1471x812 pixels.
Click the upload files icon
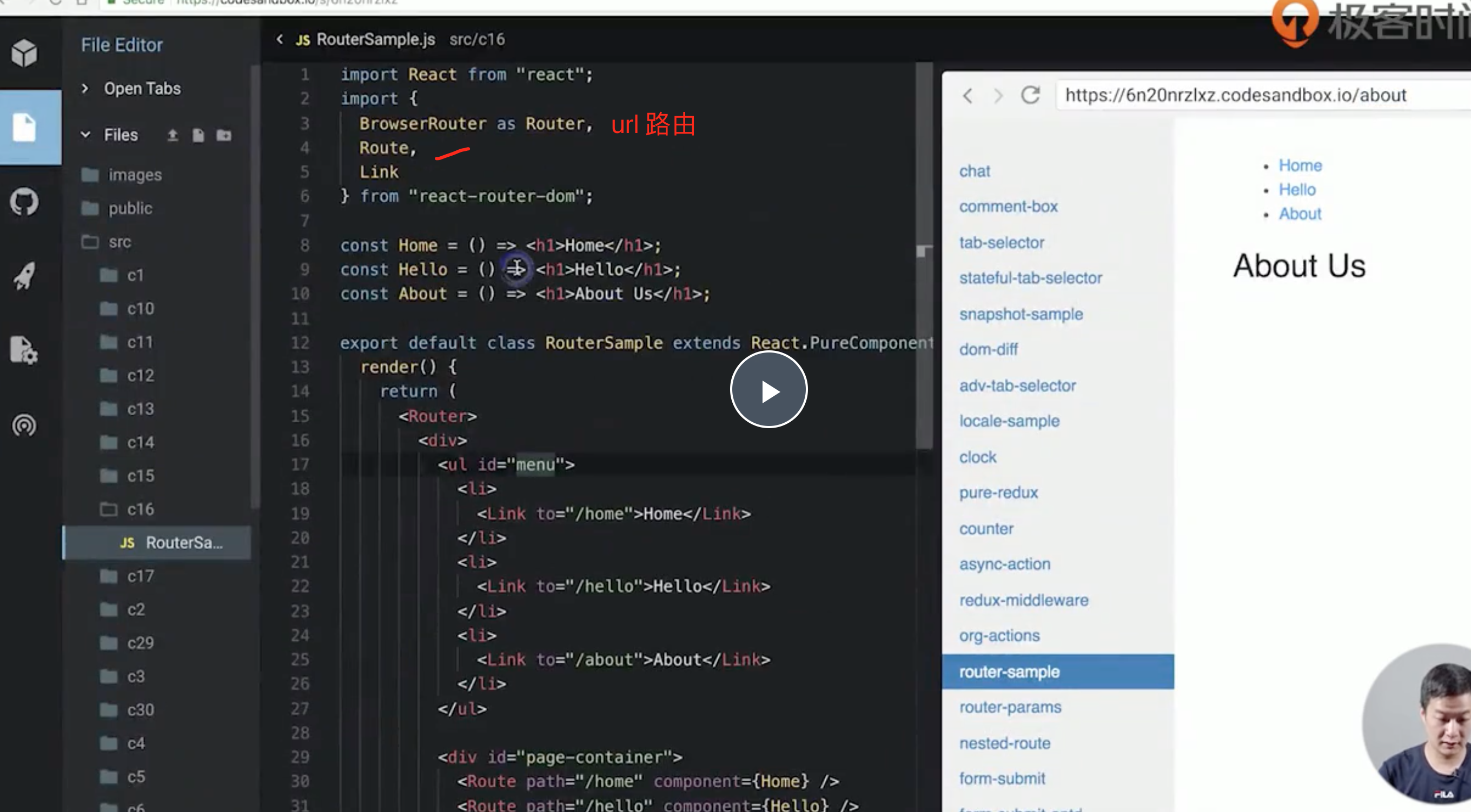click(173, 135)
